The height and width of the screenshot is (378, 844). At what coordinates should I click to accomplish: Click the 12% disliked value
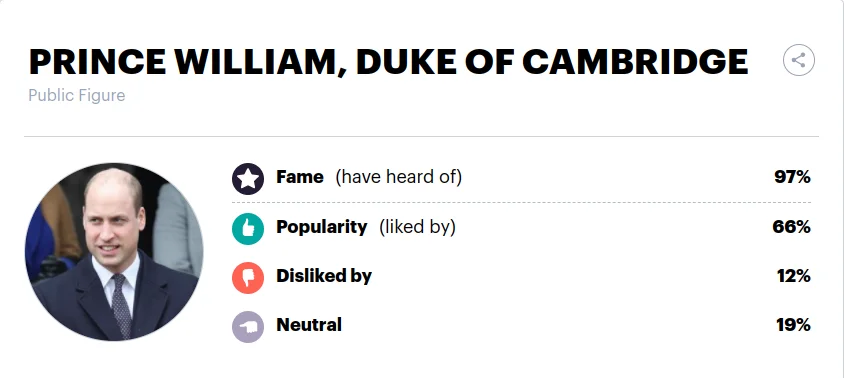pyautogui.click(x=793, y=276)
